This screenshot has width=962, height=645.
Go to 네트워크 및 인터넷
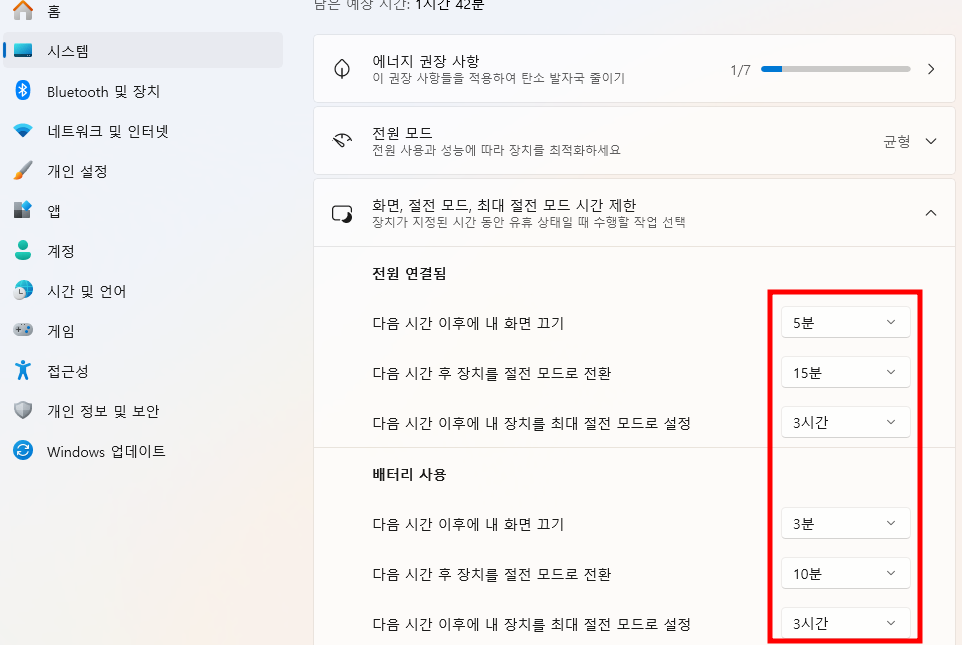pos(107,131)
